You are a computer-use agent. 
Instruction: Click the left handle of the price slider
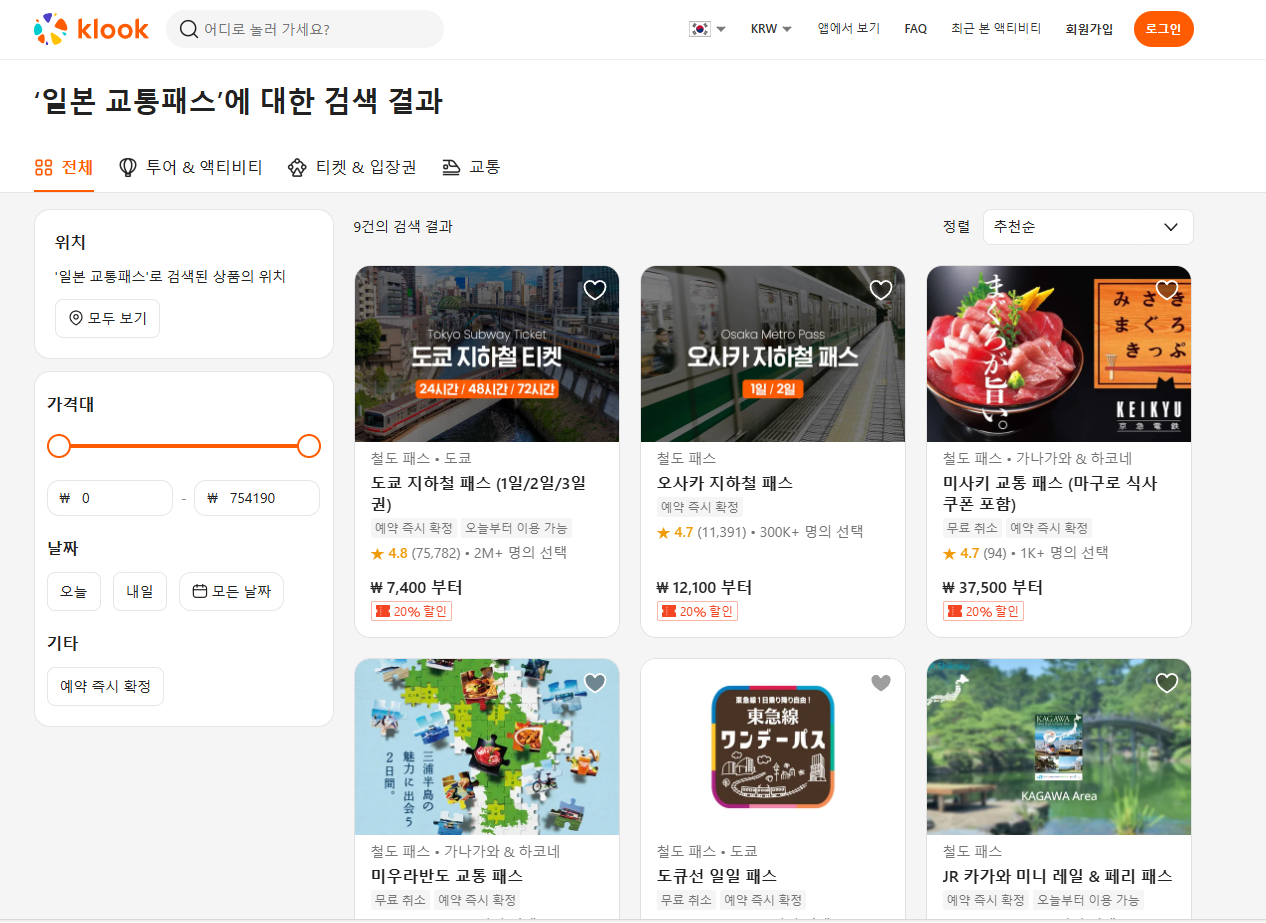[x=59, y=446]
